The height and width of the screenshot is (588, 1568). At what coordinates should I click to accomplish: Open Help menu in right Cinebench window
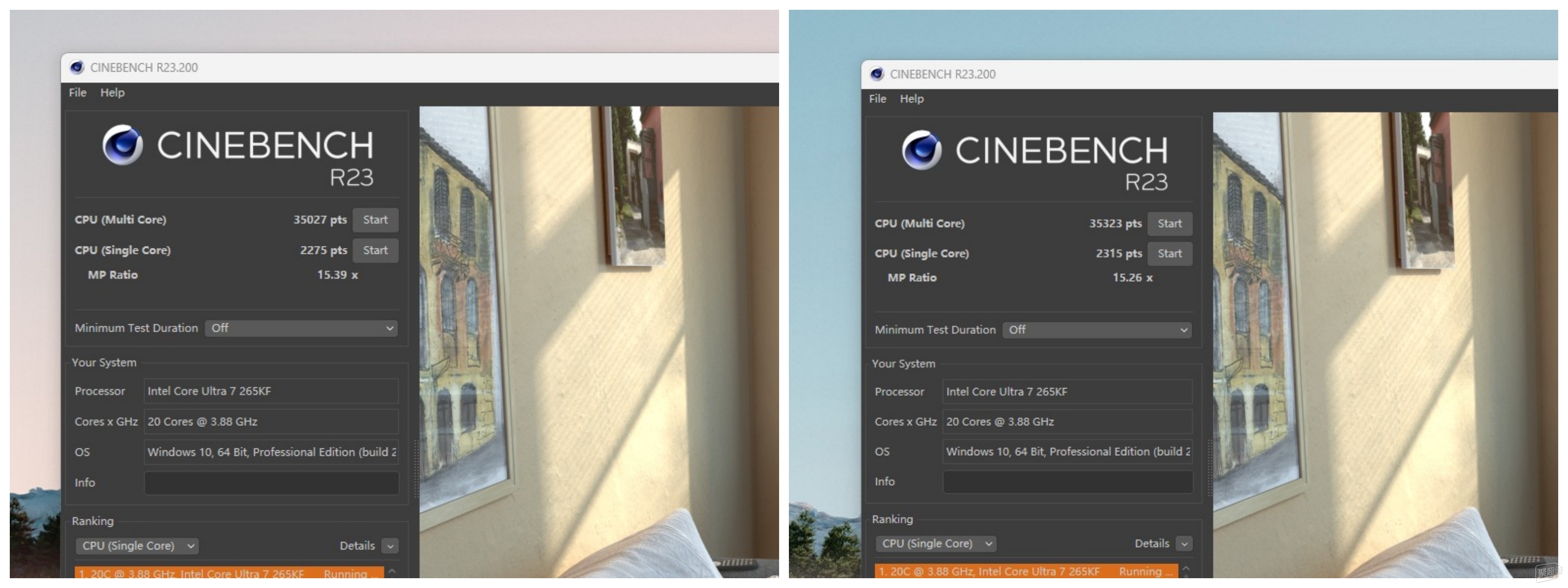click(x=912, y=98)
